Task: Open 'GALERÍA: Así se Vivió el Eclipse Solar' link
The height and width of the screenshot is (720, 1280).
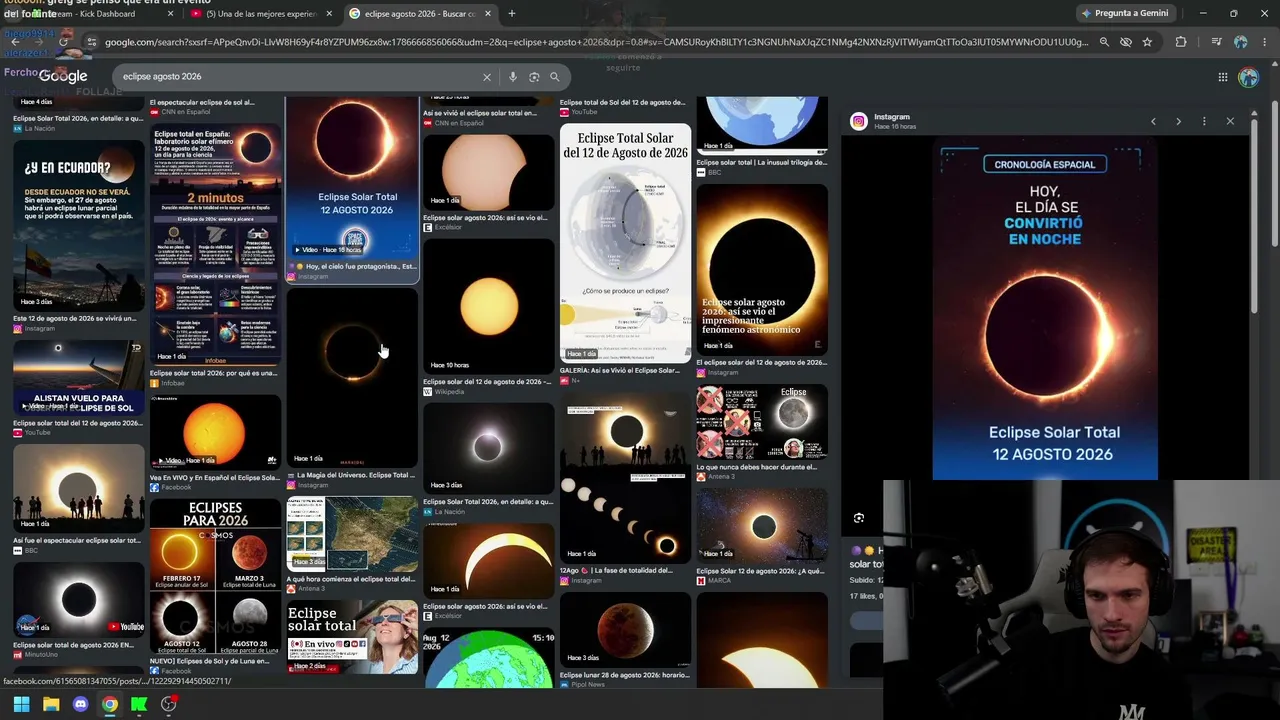Action: point(620,371)
